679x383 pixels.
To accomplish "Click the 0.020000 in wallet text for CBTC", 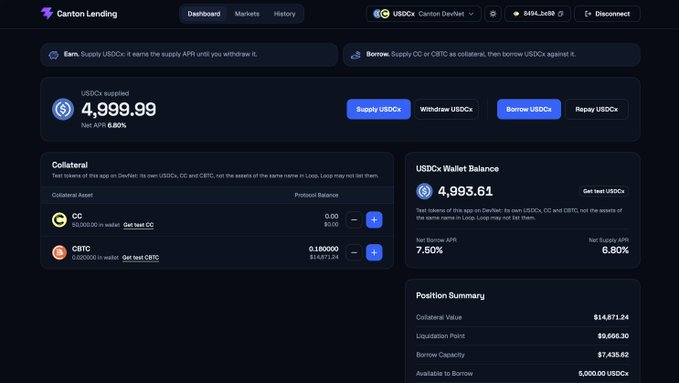I will [95, 257].
